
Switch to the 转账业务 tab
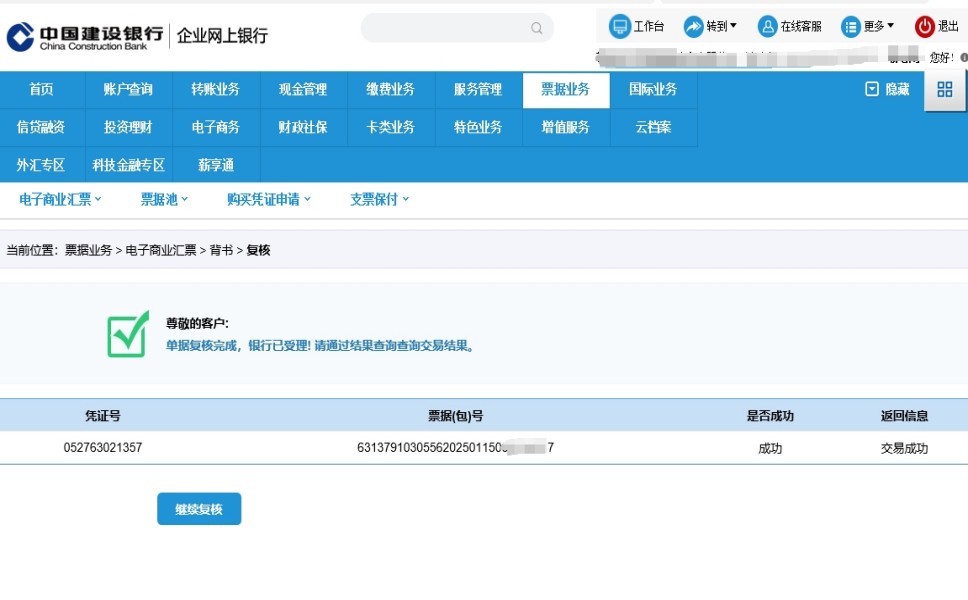[x=216, y=90]
